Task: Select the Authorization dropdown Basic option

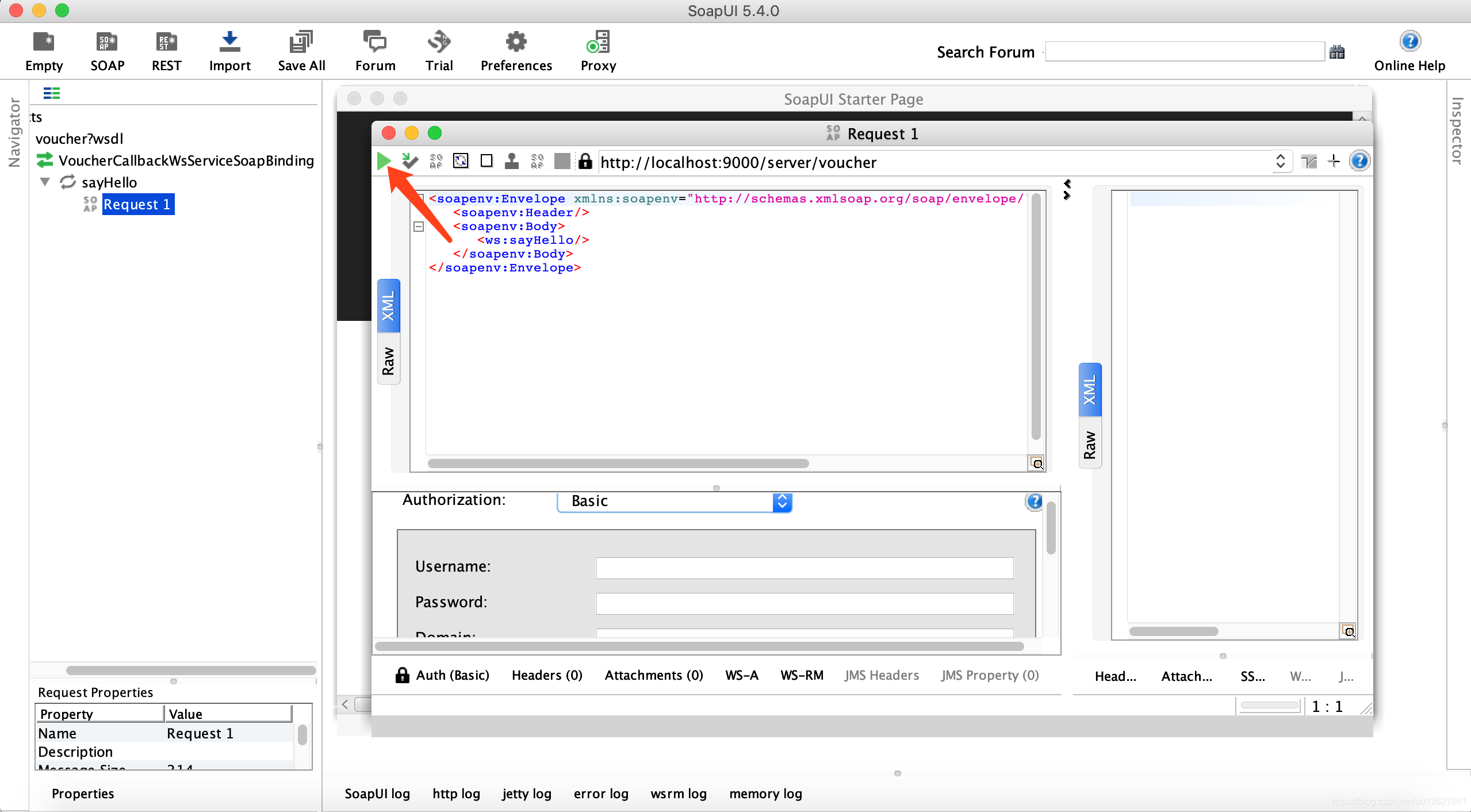Action: point(675,501)
